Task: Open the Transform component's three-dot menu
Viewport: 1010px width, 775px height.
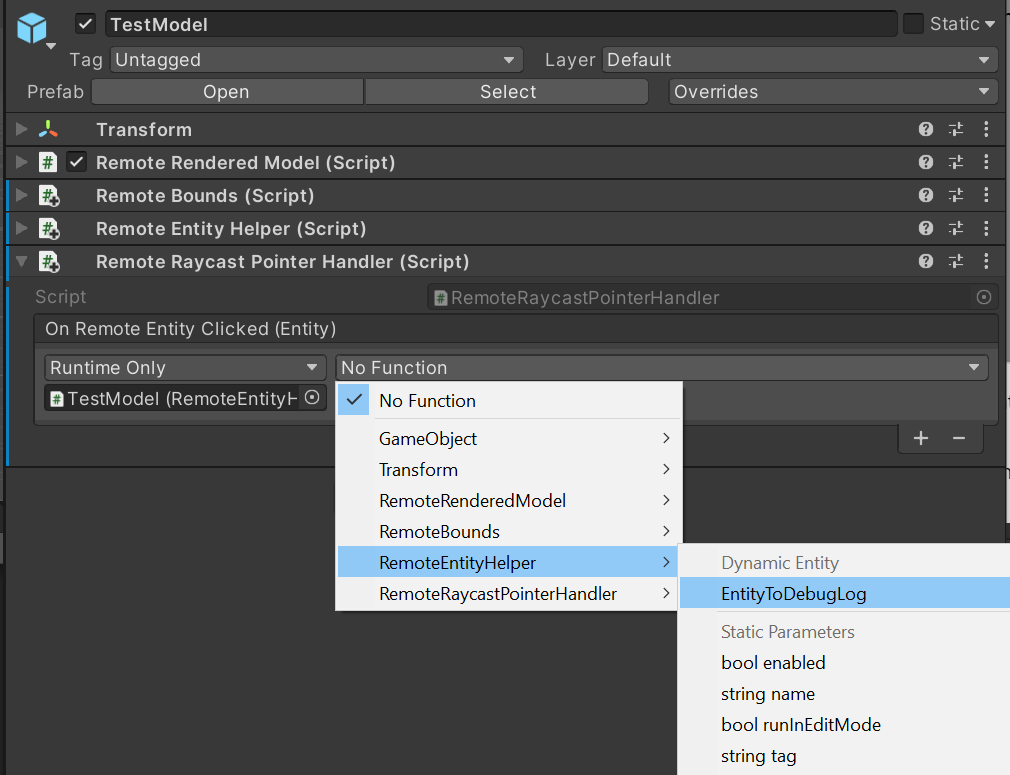Action: [986, 129]
